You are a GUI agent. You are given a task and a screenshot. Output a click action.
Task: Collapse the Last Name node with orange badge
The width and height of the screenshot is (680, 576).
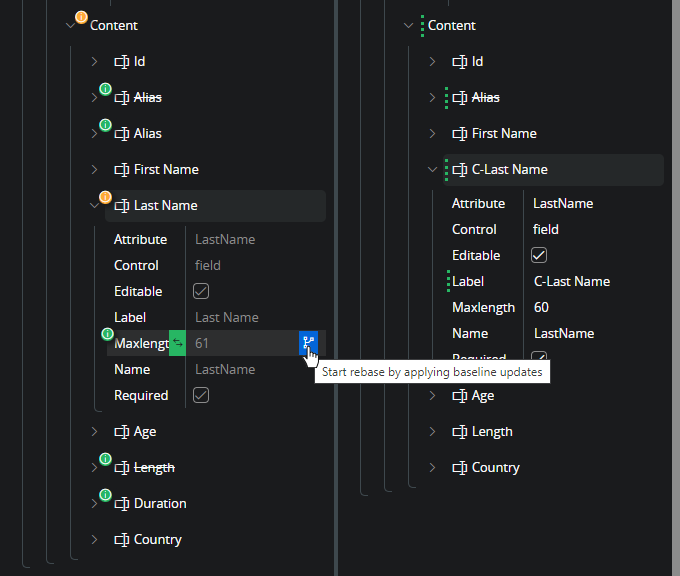point(95,206)
